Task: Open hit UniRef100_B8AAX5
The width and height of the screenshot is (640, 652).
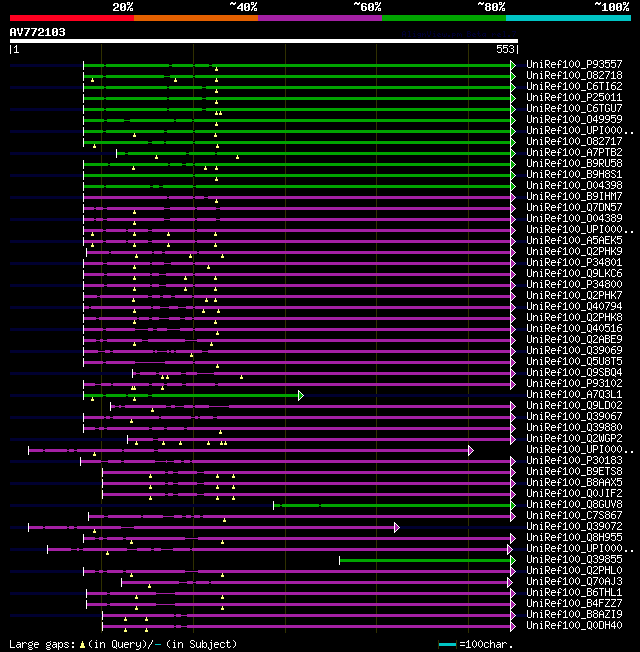Action: (x=574, y=483)
